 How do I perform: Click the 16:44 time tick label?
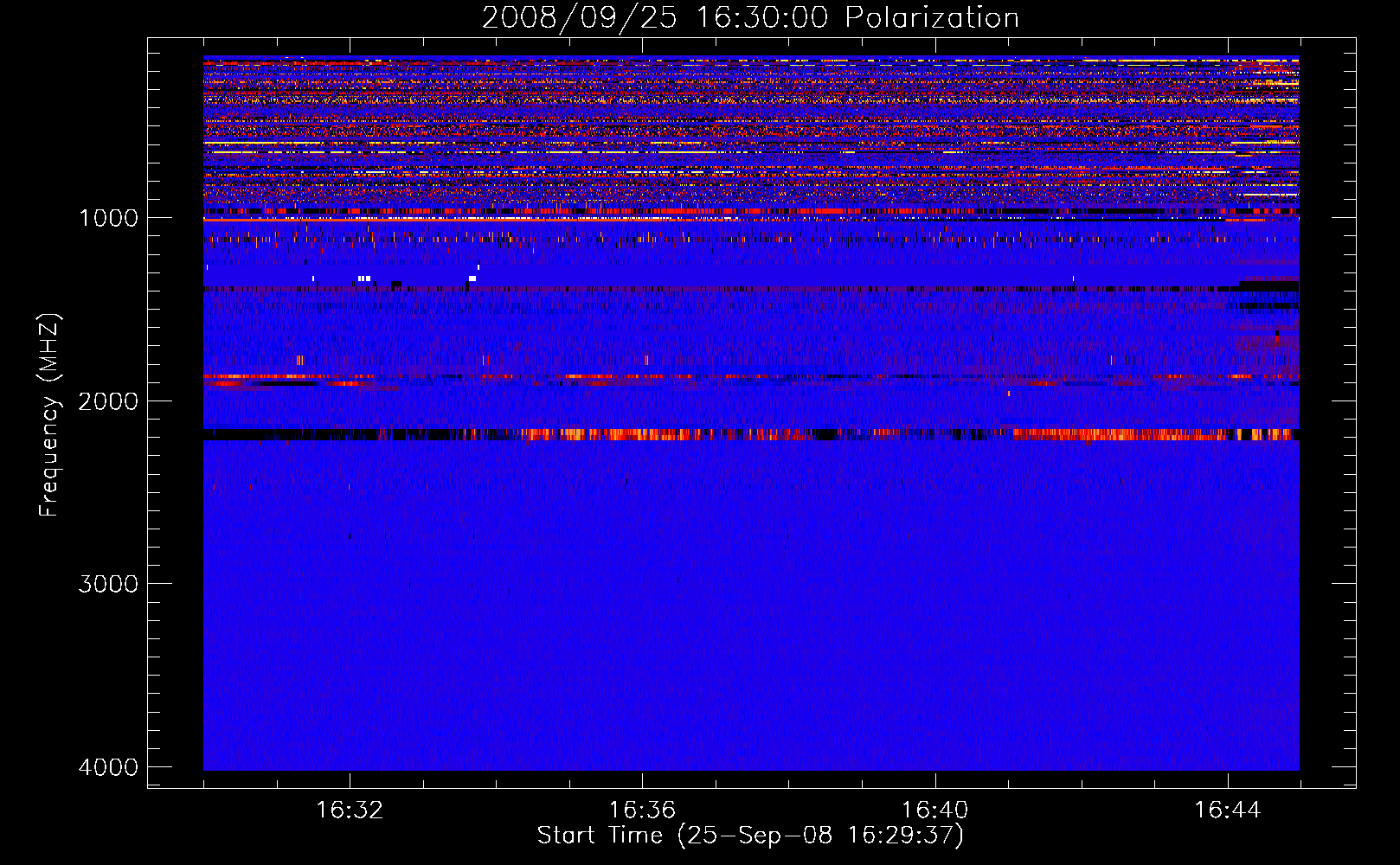(x=1228, y=810)
